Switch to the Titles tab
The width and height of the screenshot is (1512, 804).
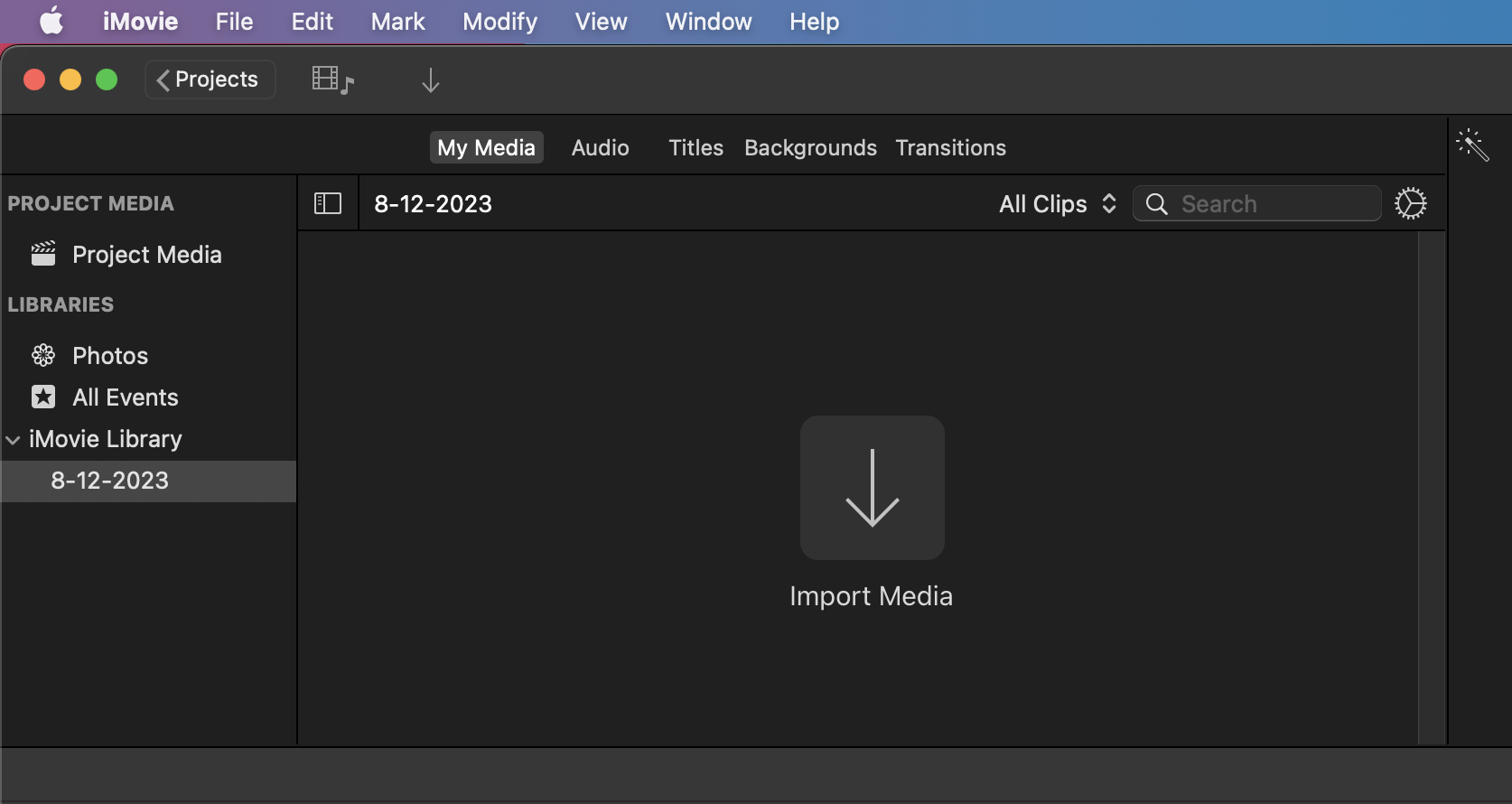pyautogui.click(x=695, y=147)
